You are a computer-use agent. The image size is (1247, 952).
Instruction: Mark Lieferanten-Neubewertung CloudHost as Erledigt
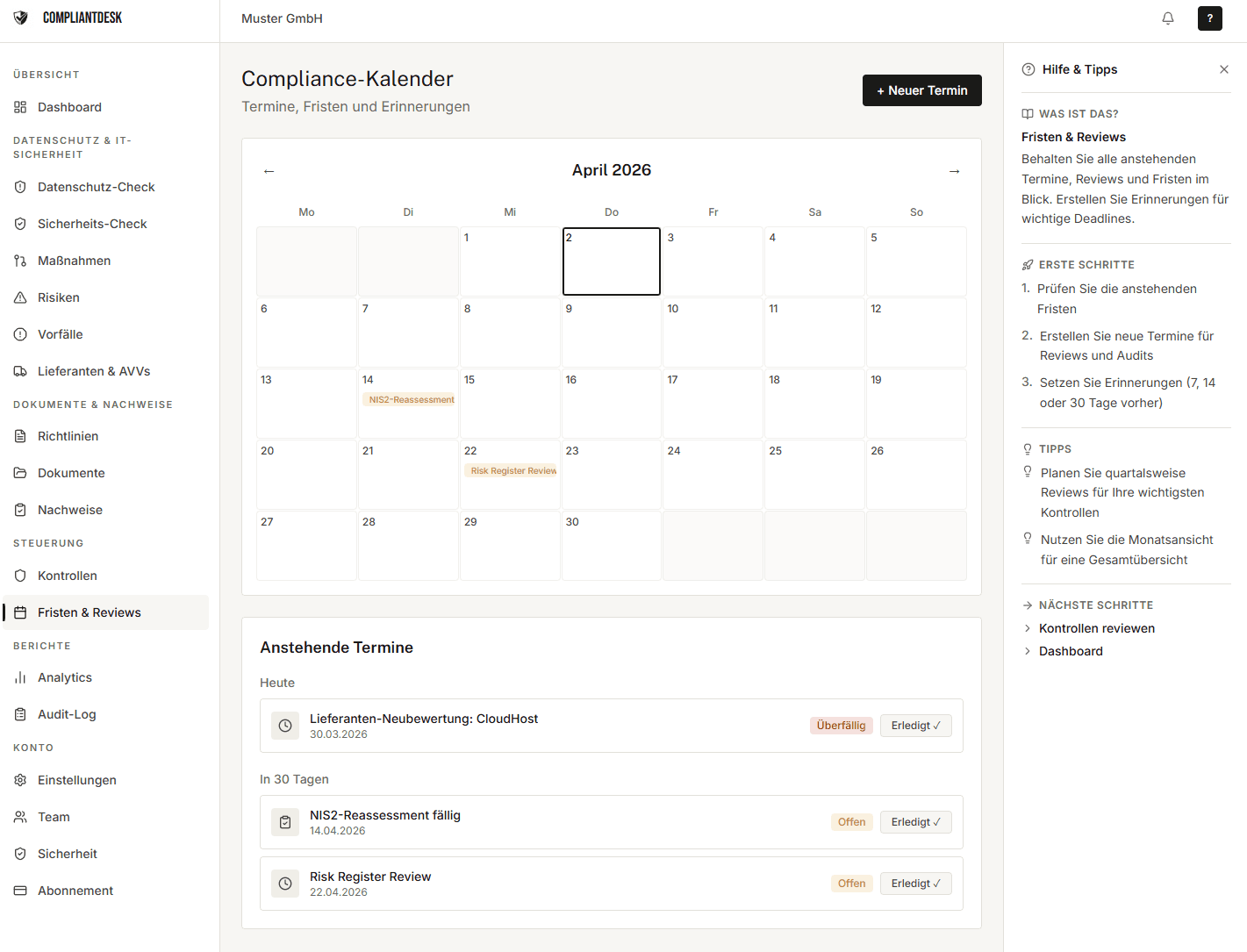coord(915,726)
